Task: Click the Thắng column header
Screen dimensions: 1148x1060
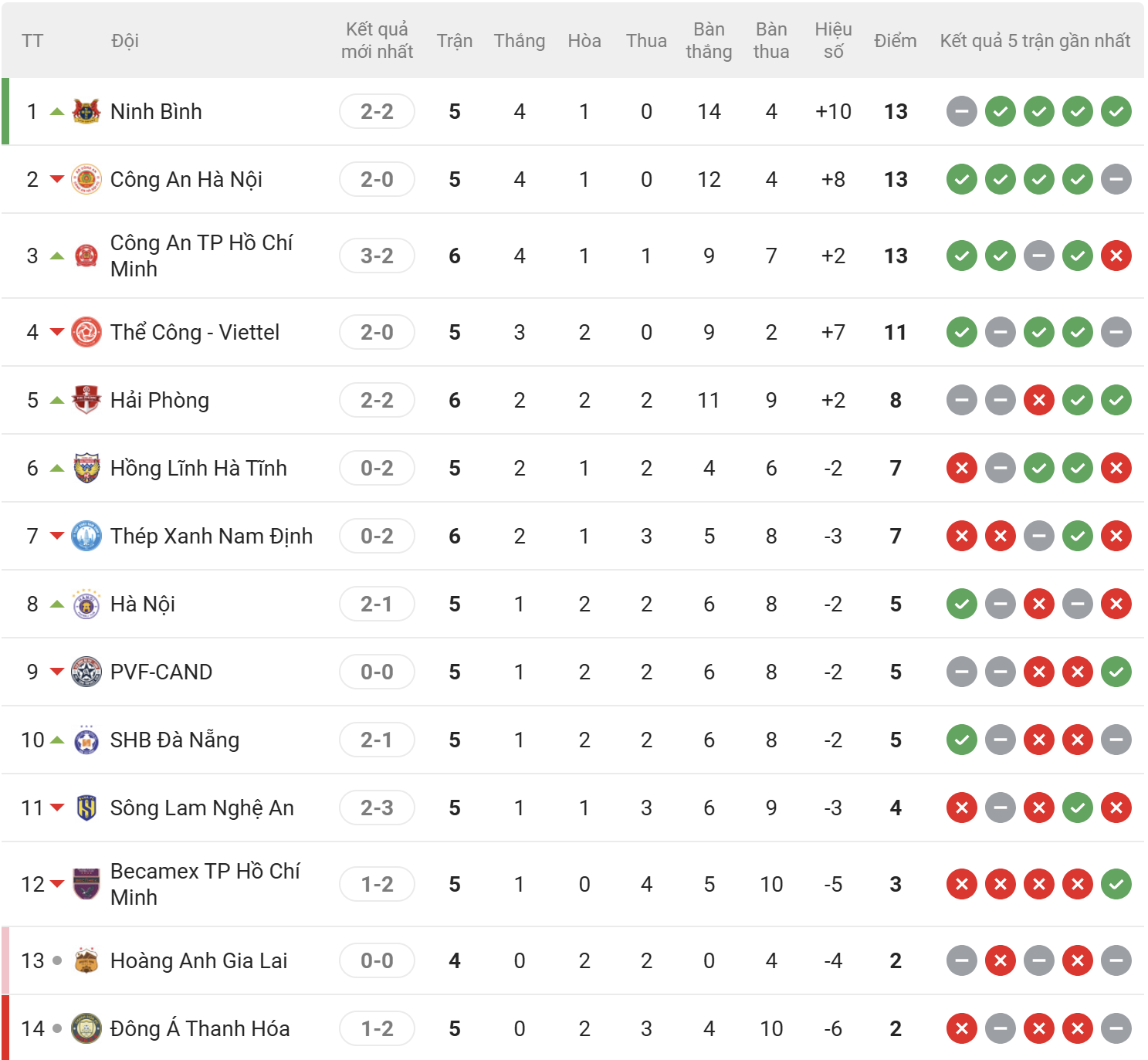Action: click(519, 41)
